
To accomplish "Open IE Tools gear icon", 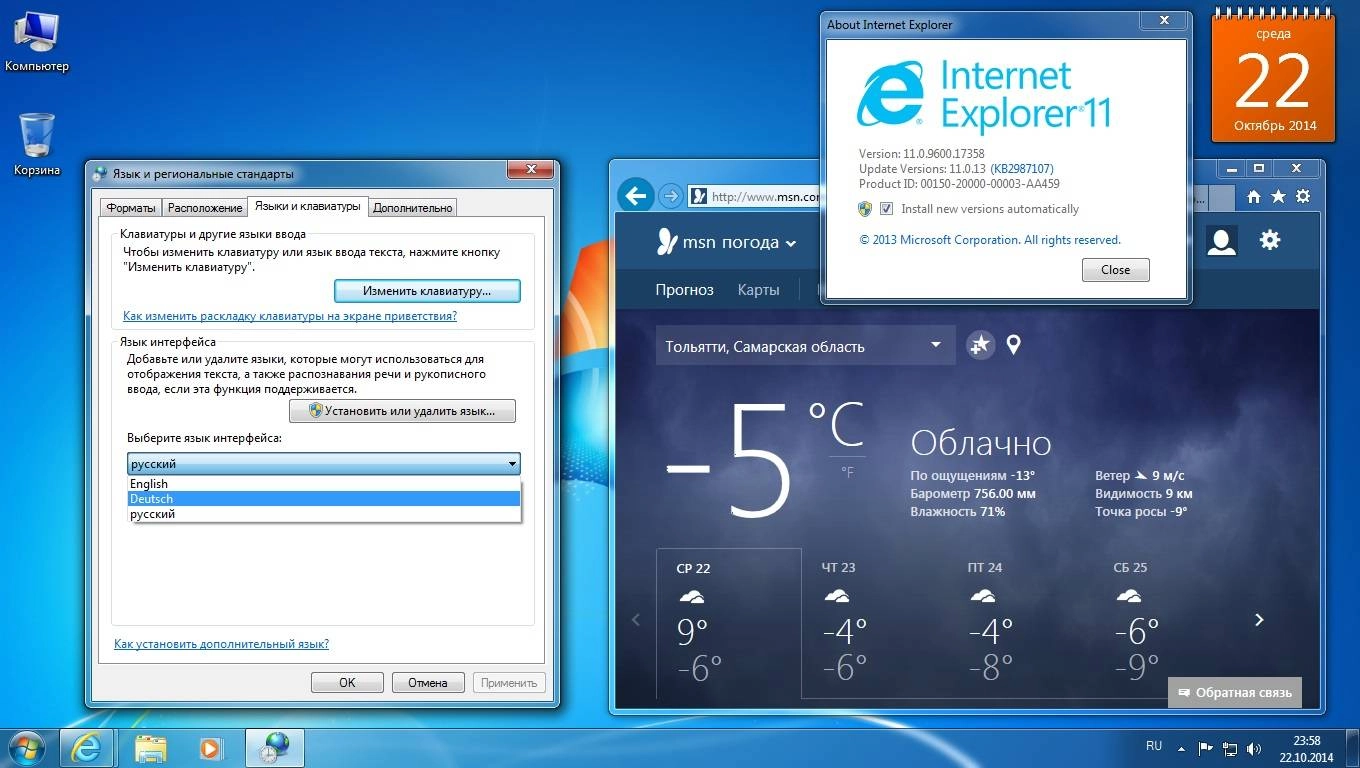I will (1302, 197).
